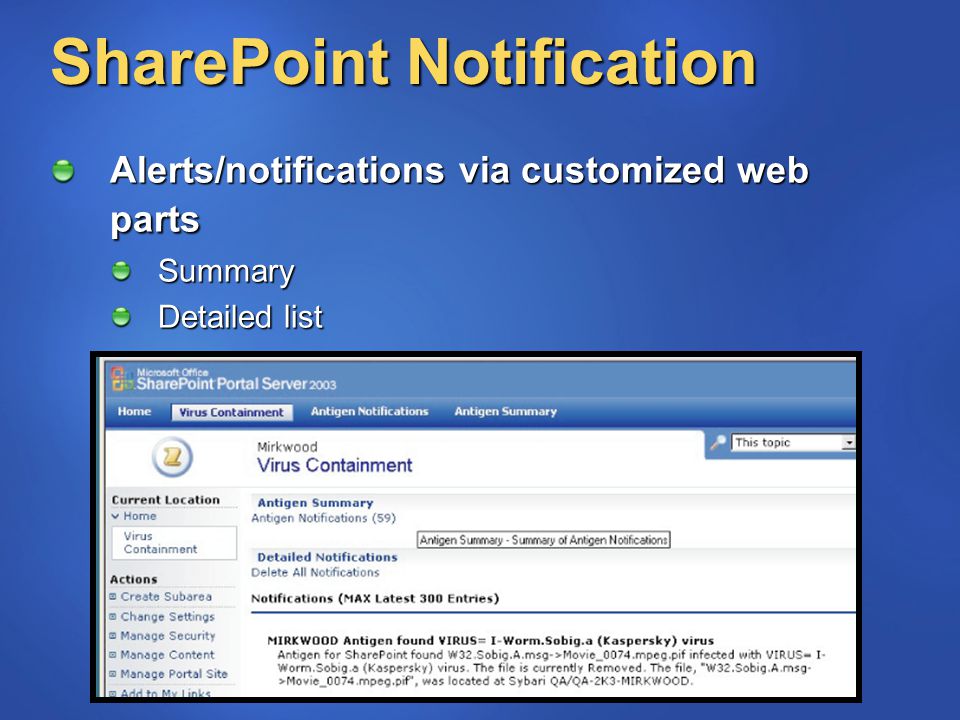Click the Antigen Summary tooltip box
Viewport: 960px width, 720px height.
tap(544, 540)
